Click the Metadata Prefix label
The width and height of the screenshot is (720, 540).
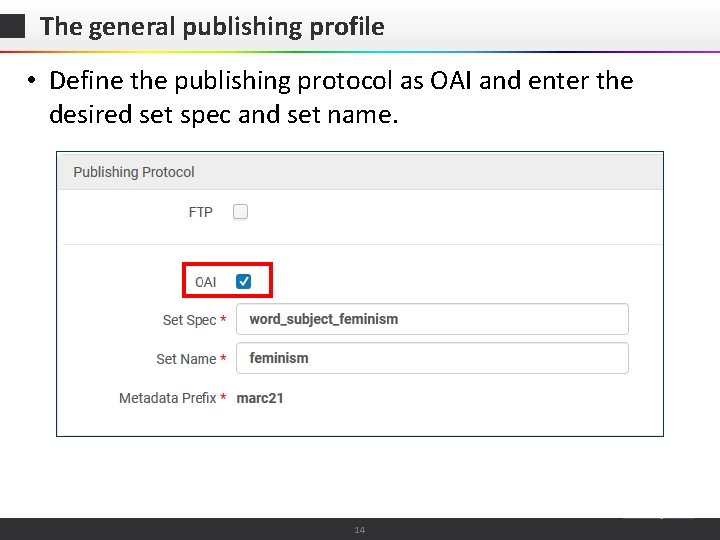(x=168, y=398)
